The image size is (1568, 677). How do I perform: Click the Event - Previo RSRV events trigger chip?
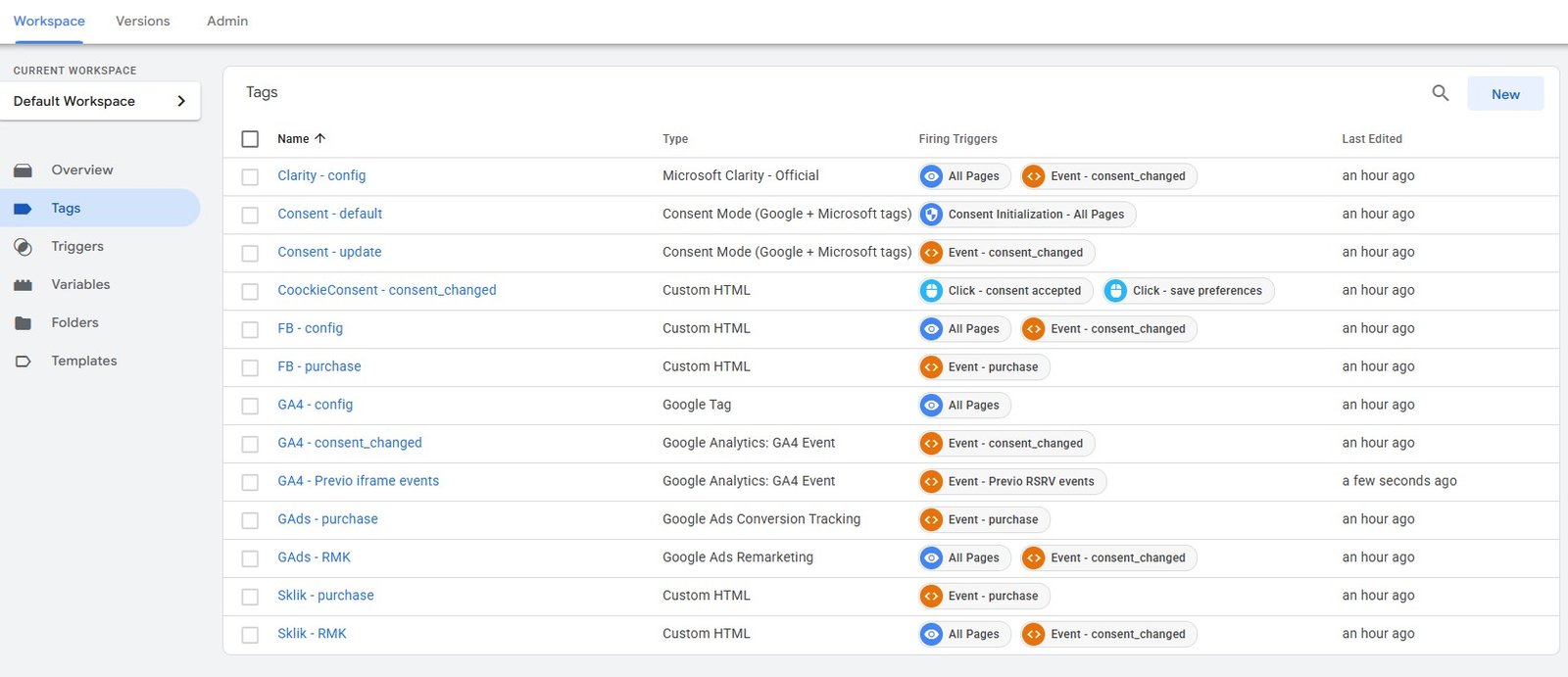pos(1013,482)
